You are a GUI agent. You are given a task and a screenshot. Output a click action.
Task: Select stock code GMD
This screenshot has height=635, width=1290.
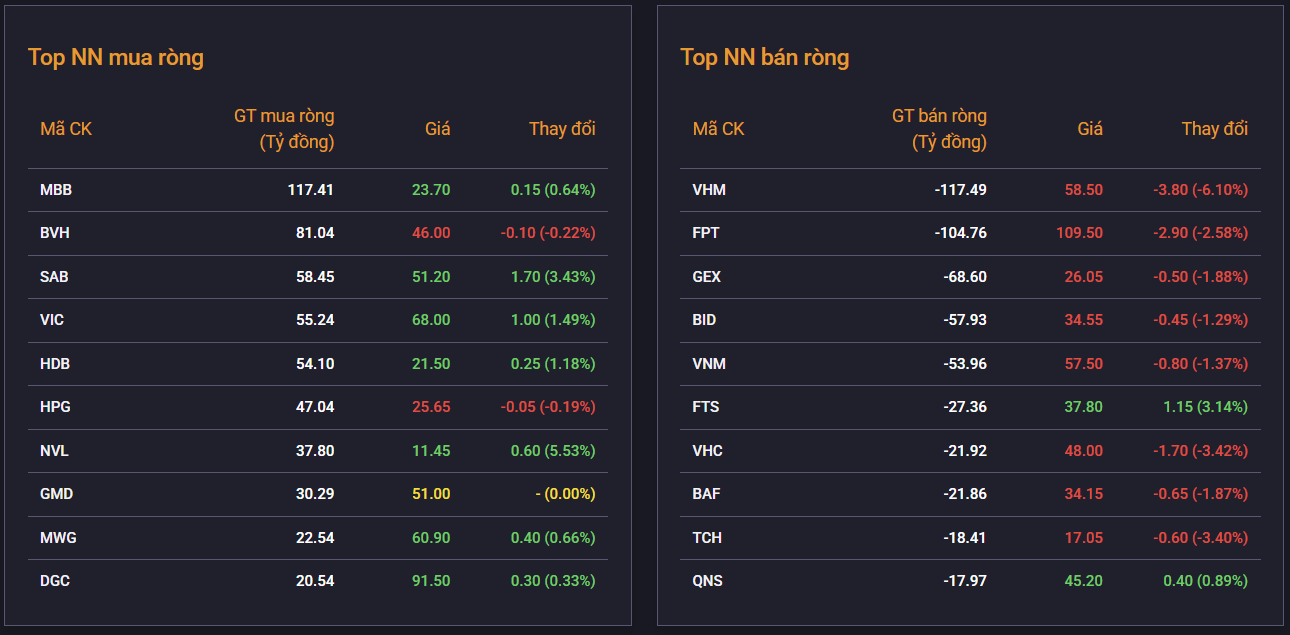point(56,494)
